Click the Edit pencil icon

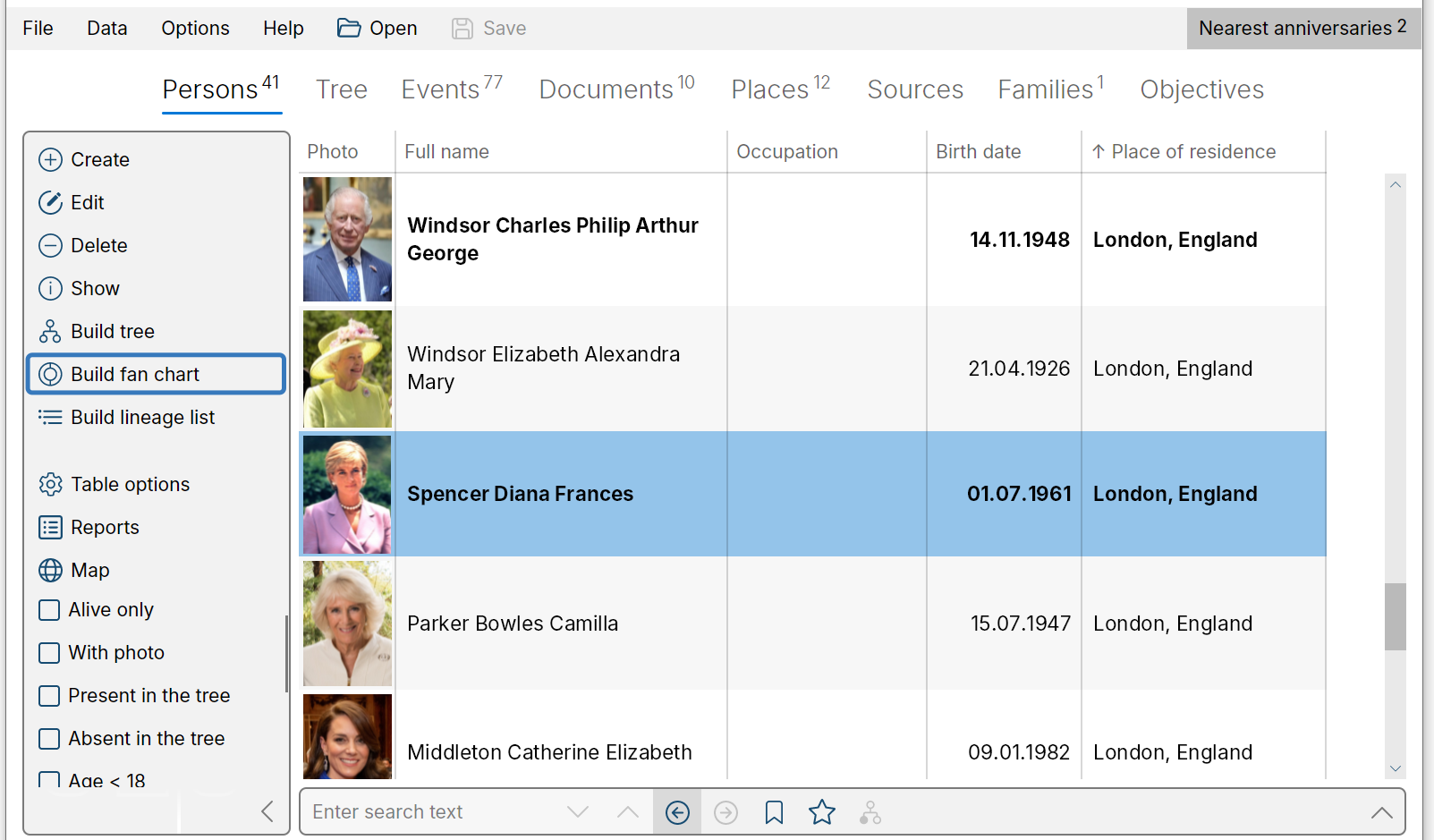pyautogui.click(x=50, y=203)
